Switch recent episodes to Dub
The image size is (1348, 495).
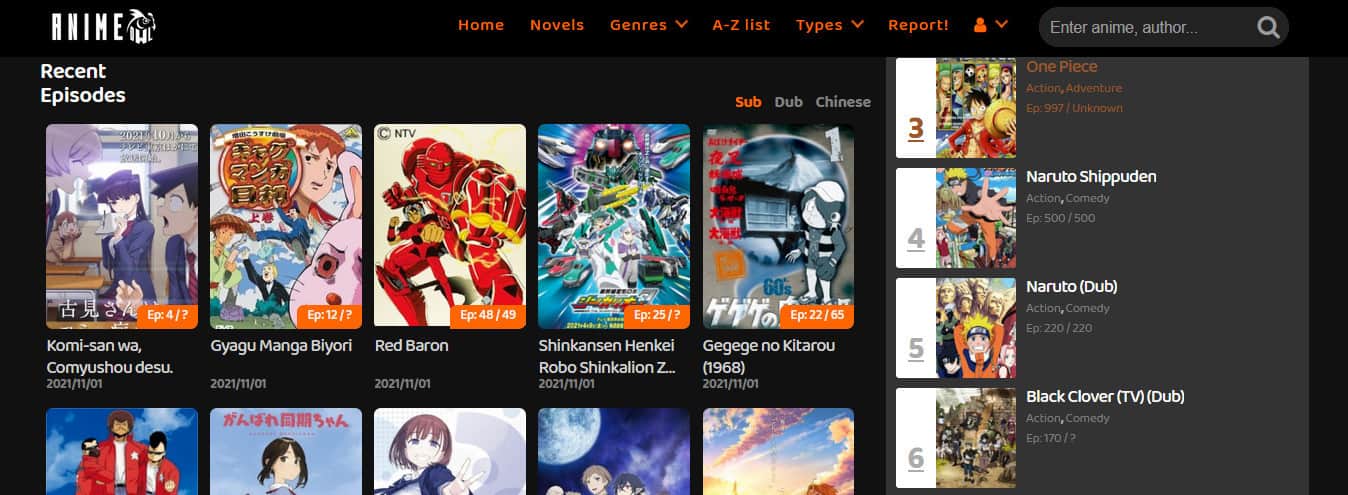tap(788, 102)
